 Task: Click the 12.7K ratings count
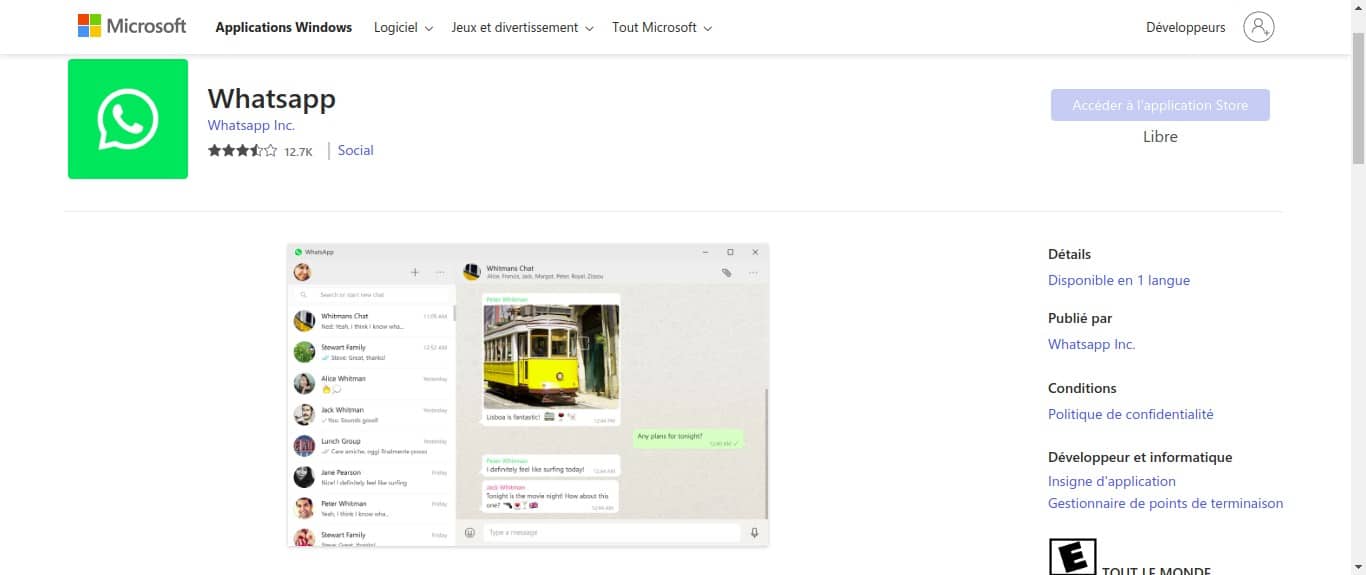point(298,152)
